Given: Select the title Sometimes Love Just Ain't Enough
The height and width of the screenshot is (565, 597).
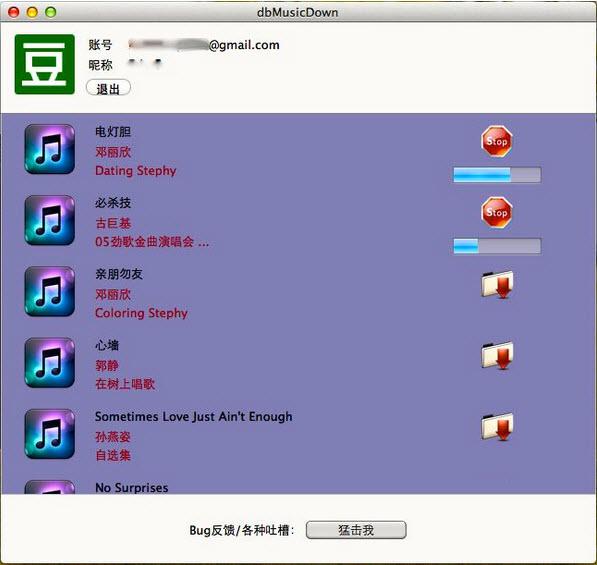Looking at the screenshot, I should pyautogui.click(x=193, y=417).
